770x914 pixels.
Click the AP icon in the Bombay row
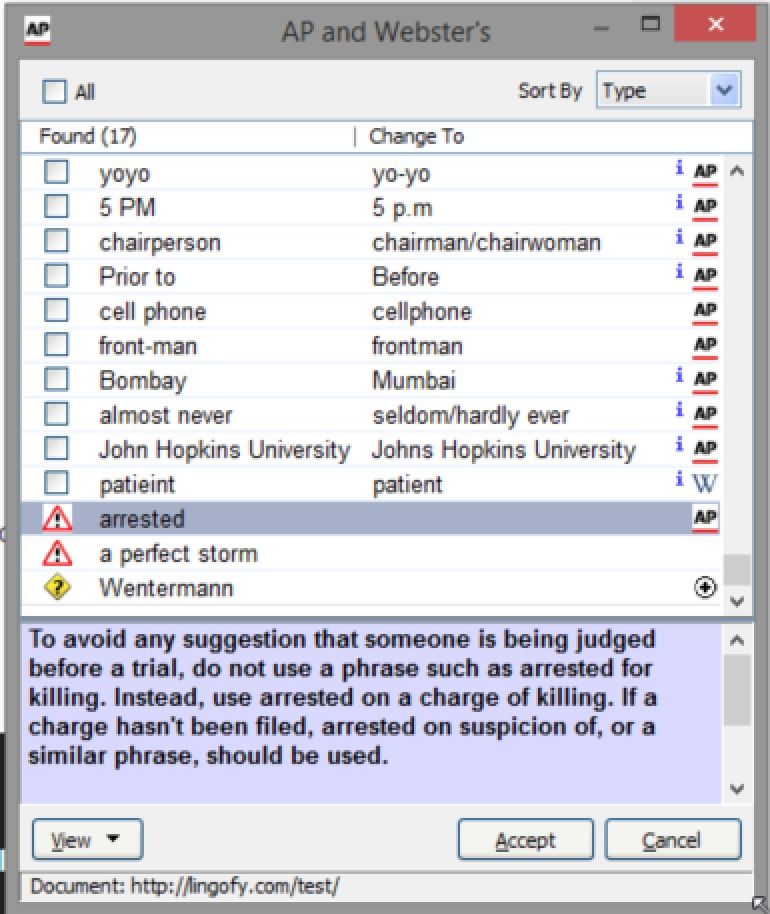click(705, 380)
